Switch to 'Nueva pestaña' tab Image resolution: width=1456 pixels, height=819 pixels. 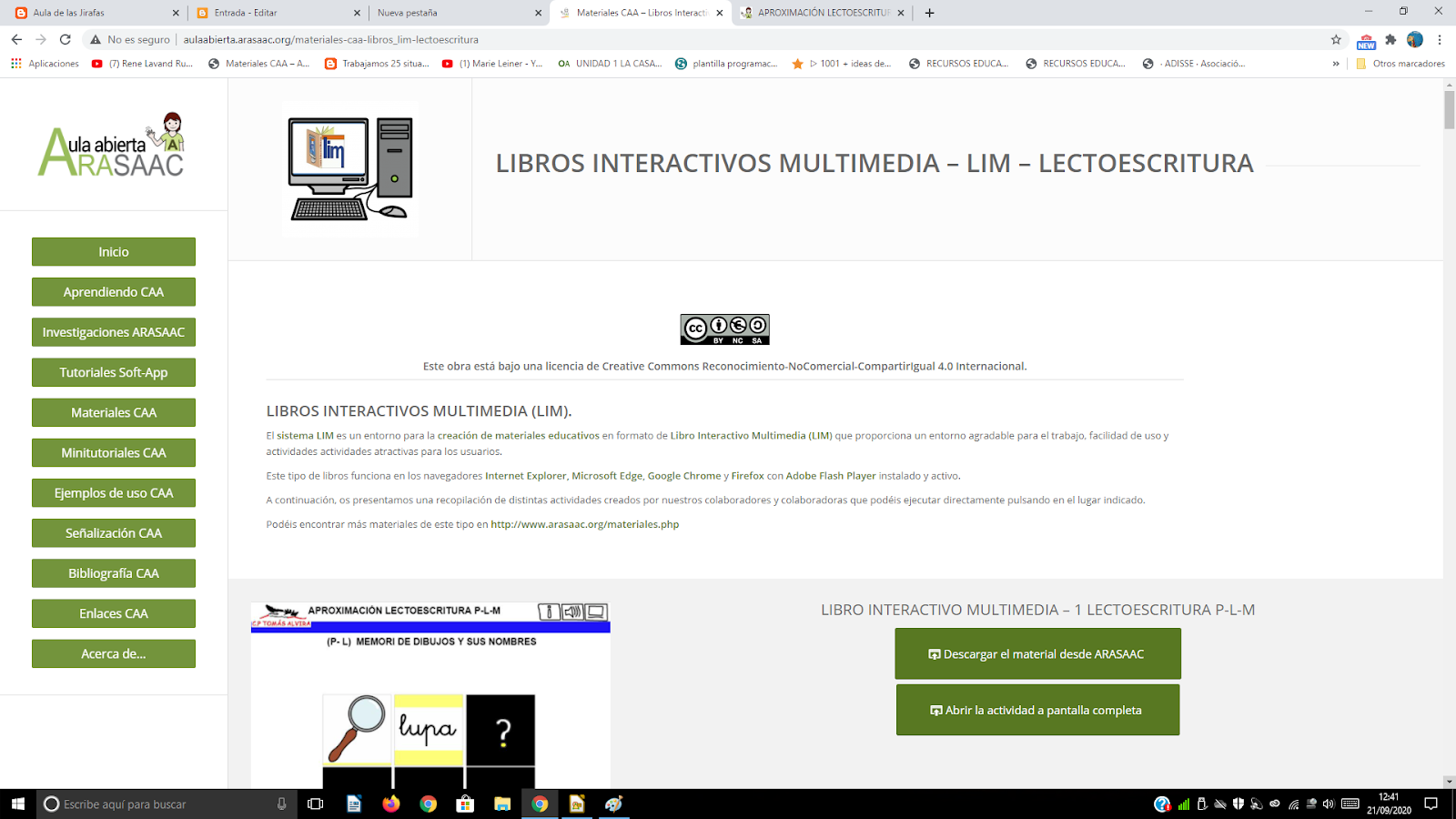(459, 13)
